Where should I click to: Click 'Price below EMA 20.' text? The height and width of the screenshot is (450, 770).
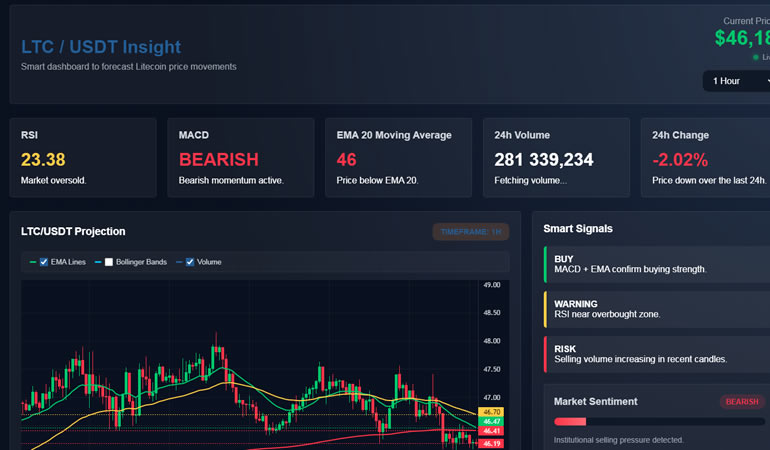click(x=377, y=180)
